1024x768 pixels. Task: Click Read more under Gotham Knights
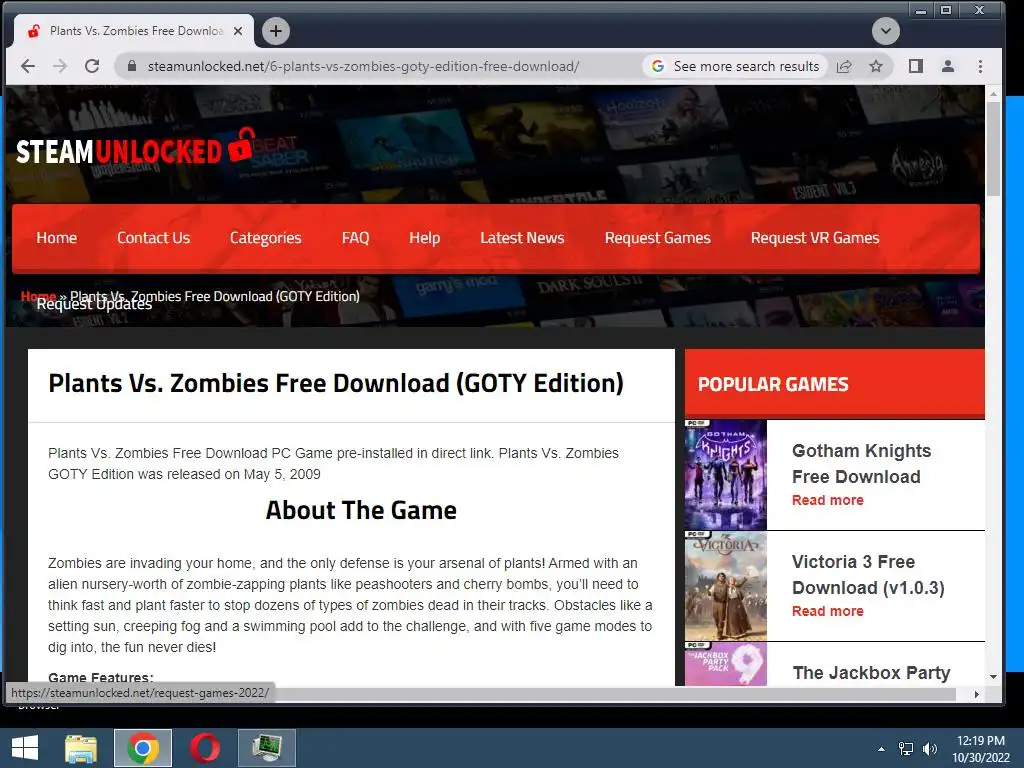click(x=827, y=500)
